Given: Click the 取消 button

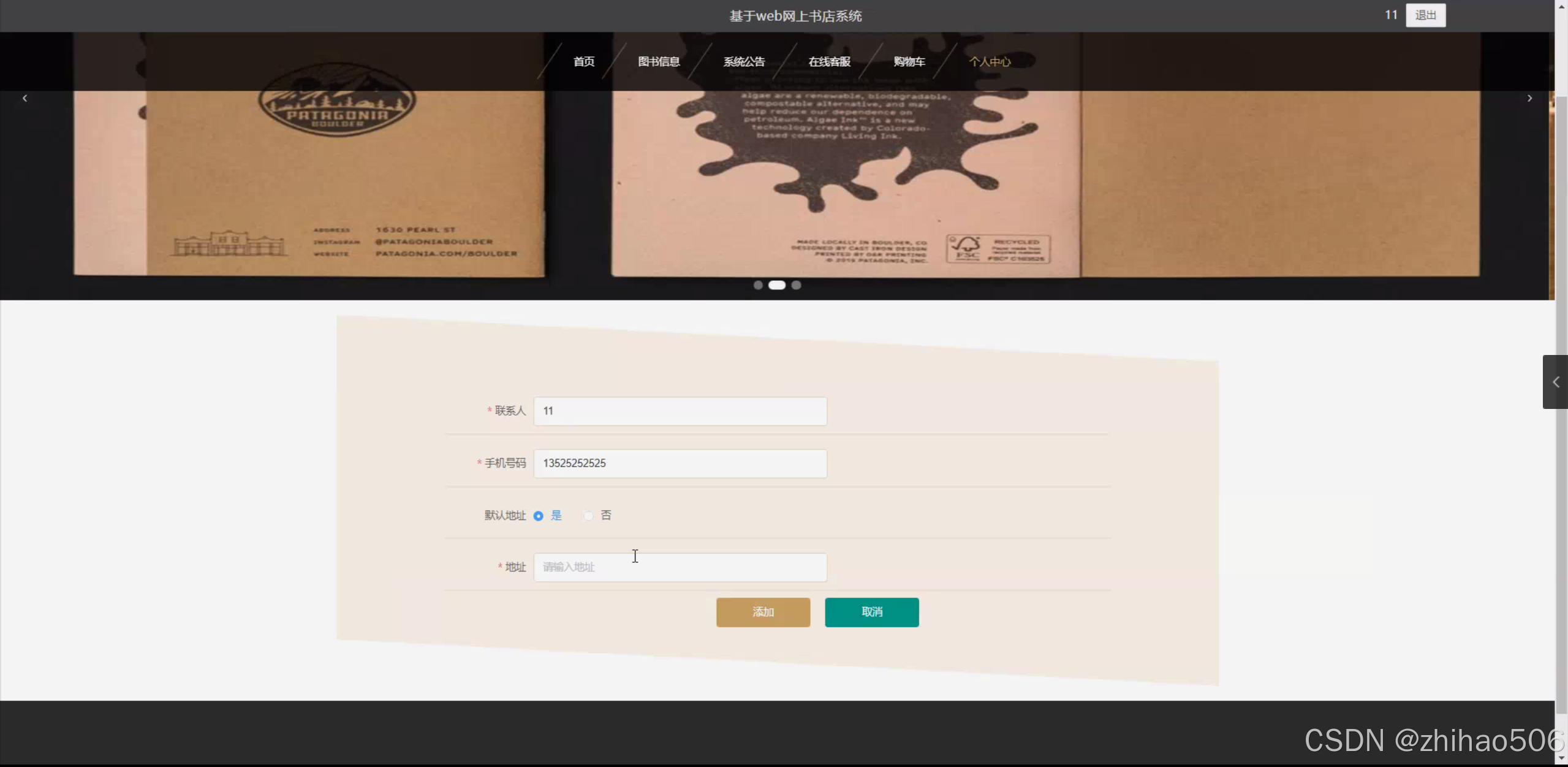Looking at the screenshot, I should [871, 612].
